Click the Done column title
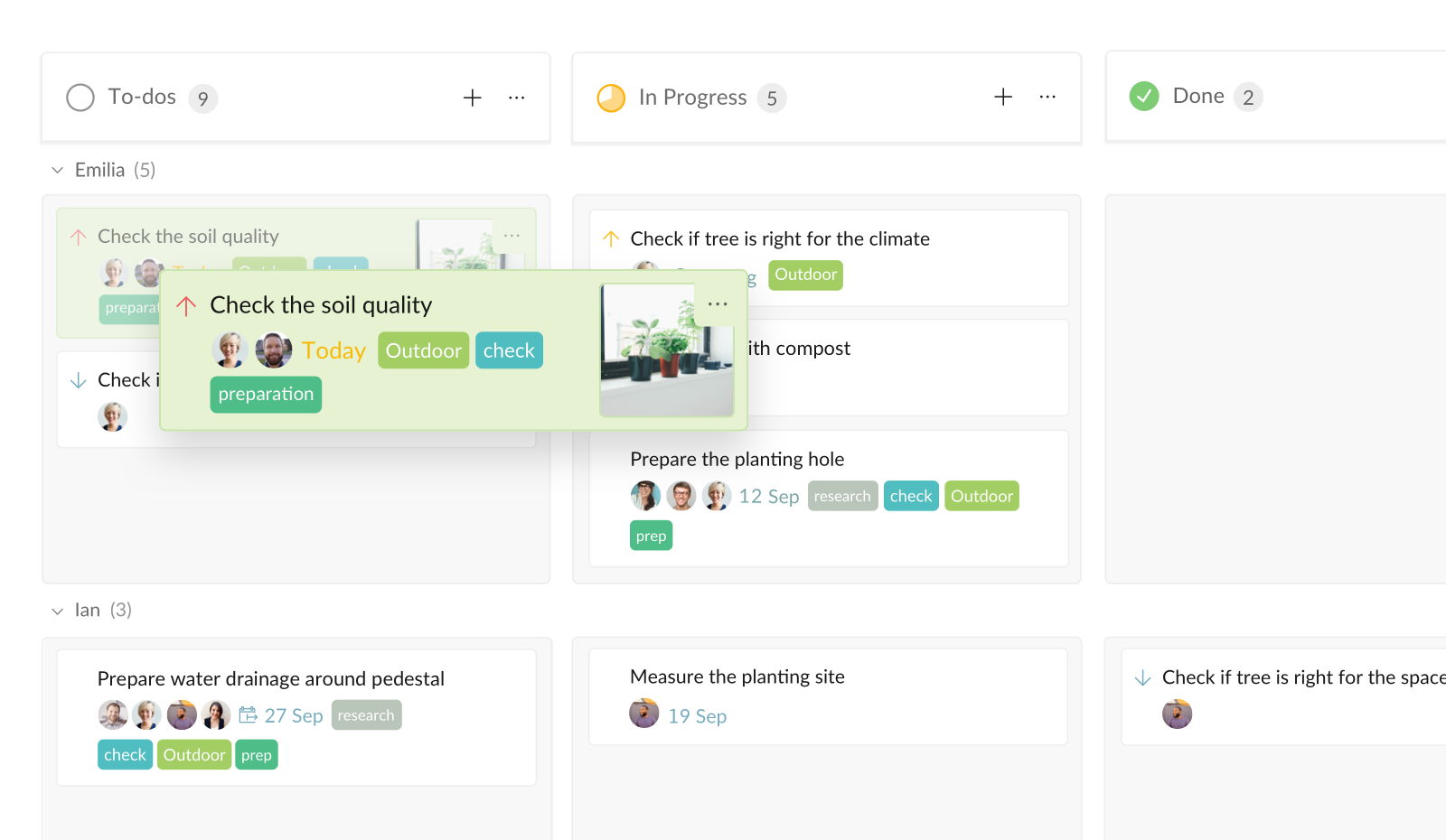 tap(1198, 96)
